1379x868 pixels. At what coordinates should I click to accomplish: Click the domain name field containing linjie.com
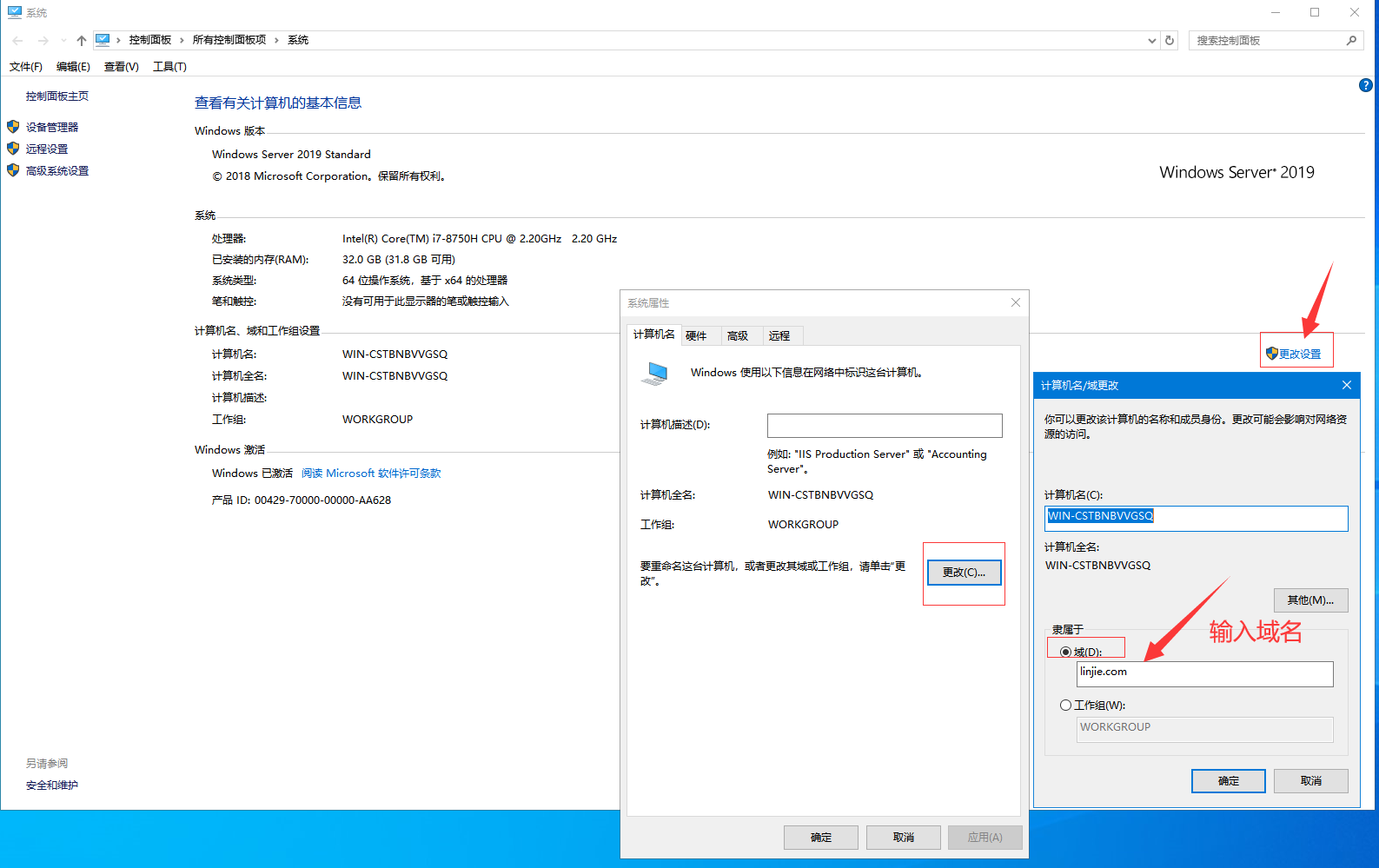(1204, 674)
